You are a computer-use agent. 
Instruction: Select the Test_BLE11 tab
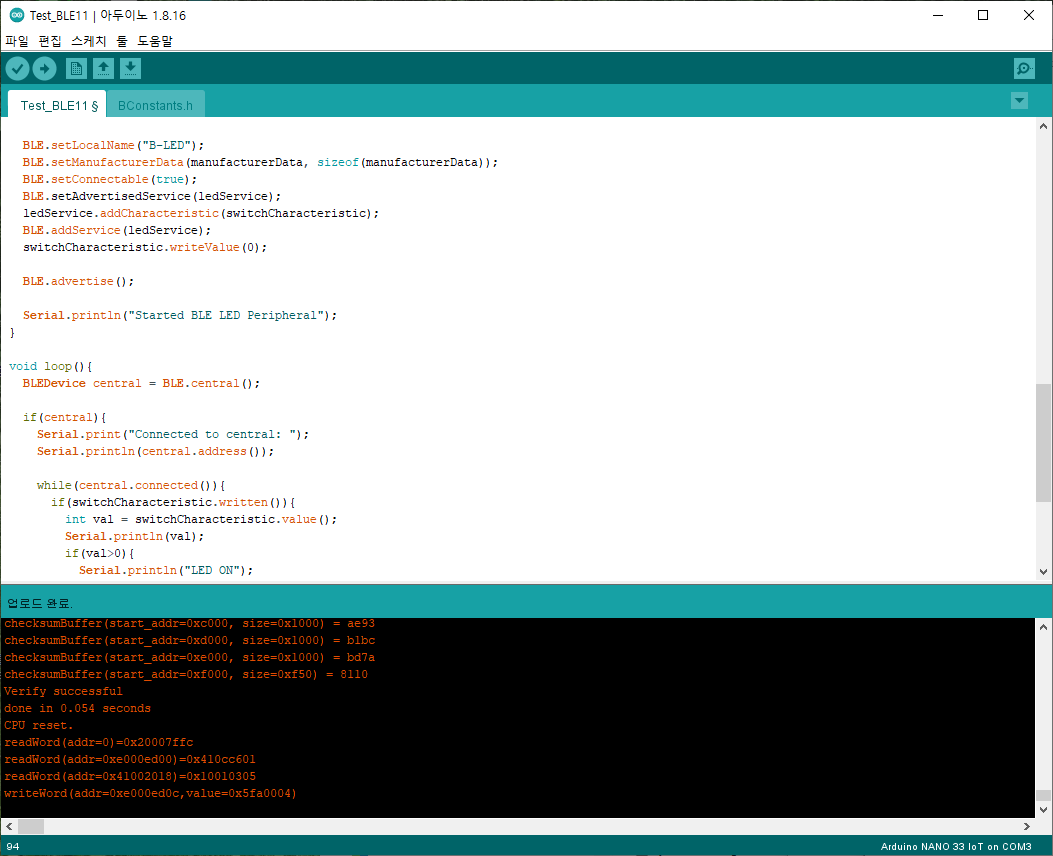pyautogui.click(x=58, y=105)
